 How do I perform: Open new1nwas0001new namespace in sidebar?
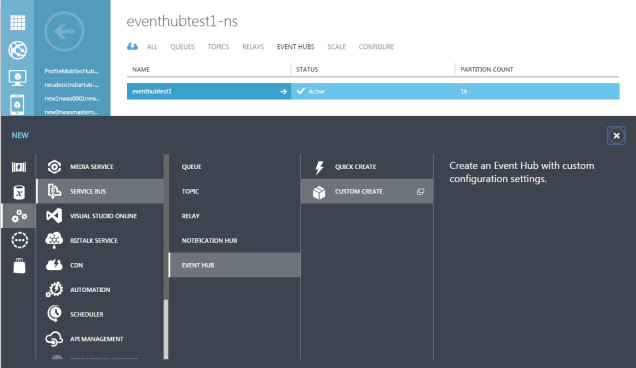[72, 99]
